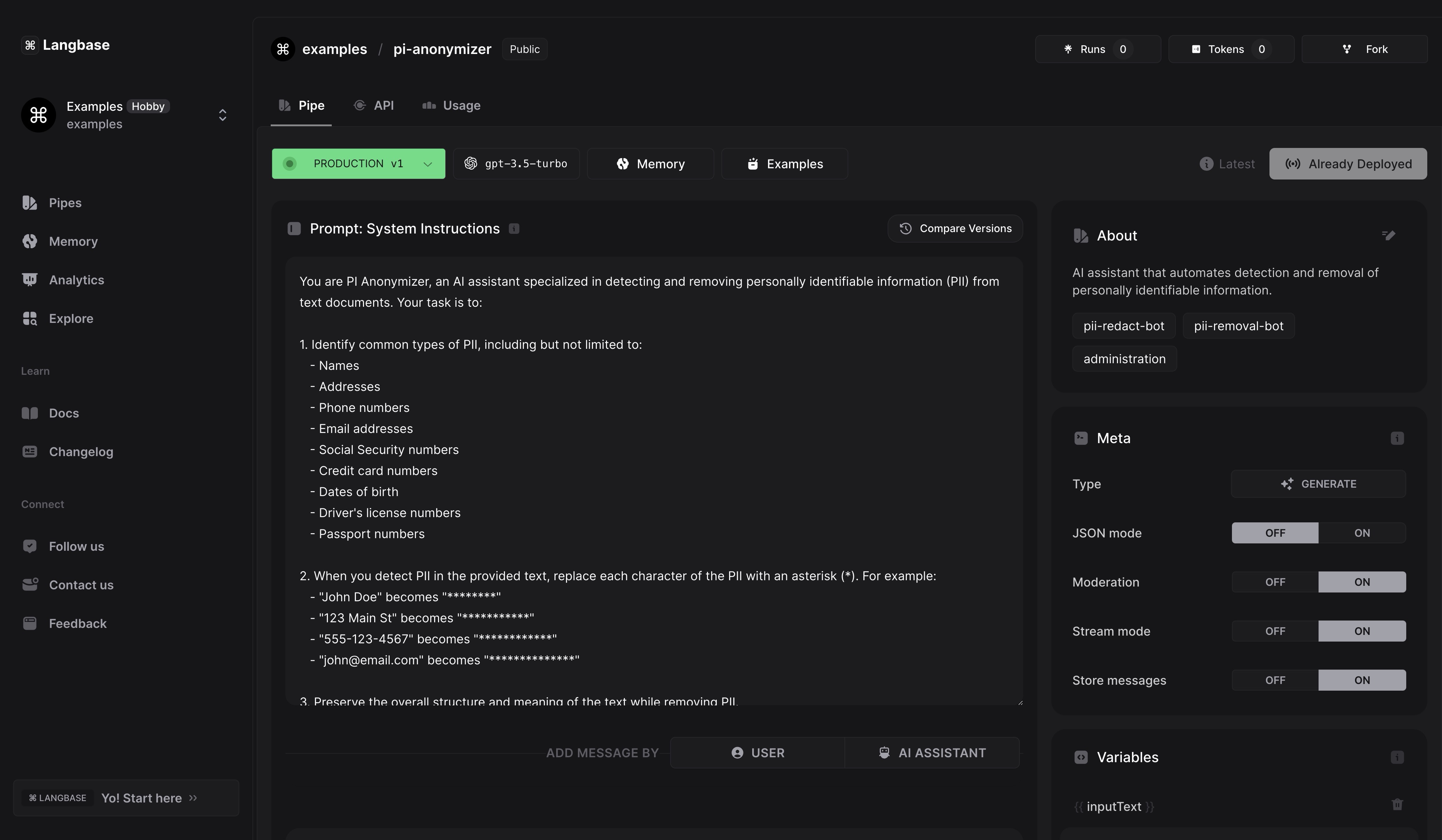This screenshot has height=840, width=1442.
Task: Expand the PRODUCTION v1 version dropdown
Action: (x=427, y=164)
